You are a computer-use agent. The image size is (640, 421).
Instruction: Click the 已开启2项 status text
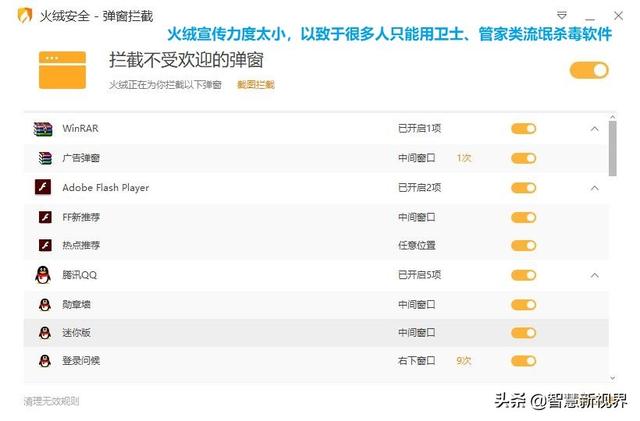pyautogui.click(x=420, y=188)
